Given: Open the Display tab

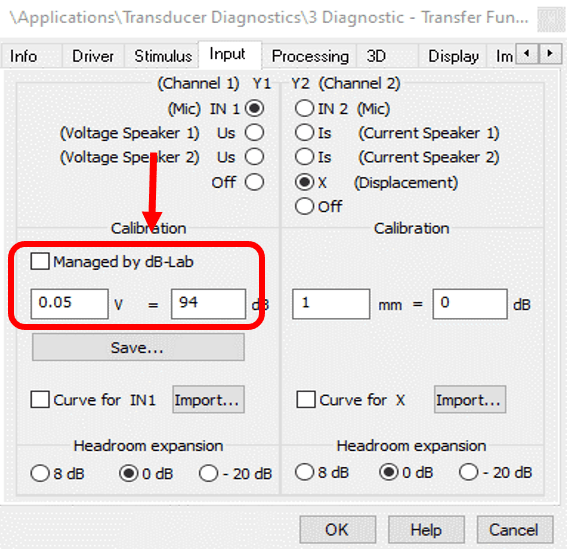Looking at the screenshot, I should (x=453, y=56).
